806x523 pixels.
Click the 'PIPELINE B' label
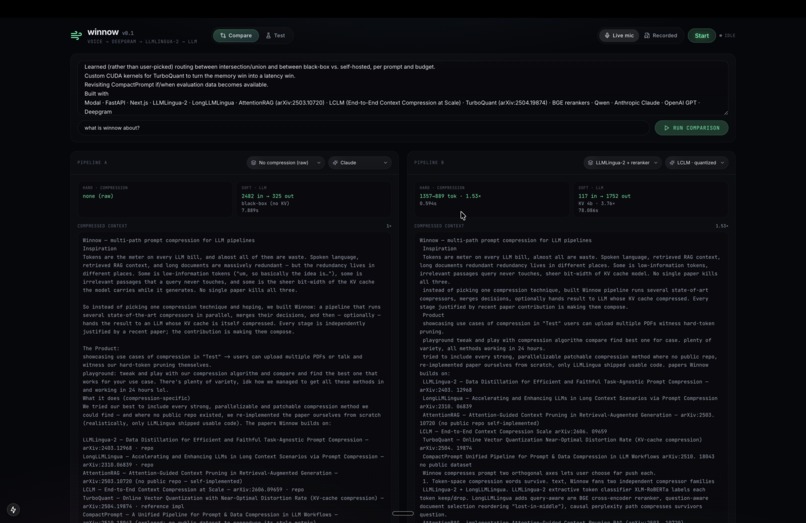[x=429, y=163]
